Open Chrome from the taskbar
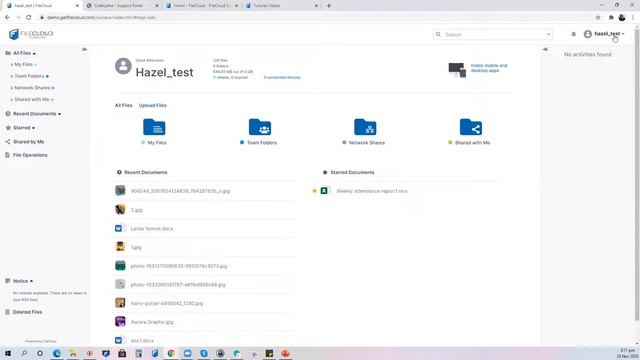 coord(171,353)
